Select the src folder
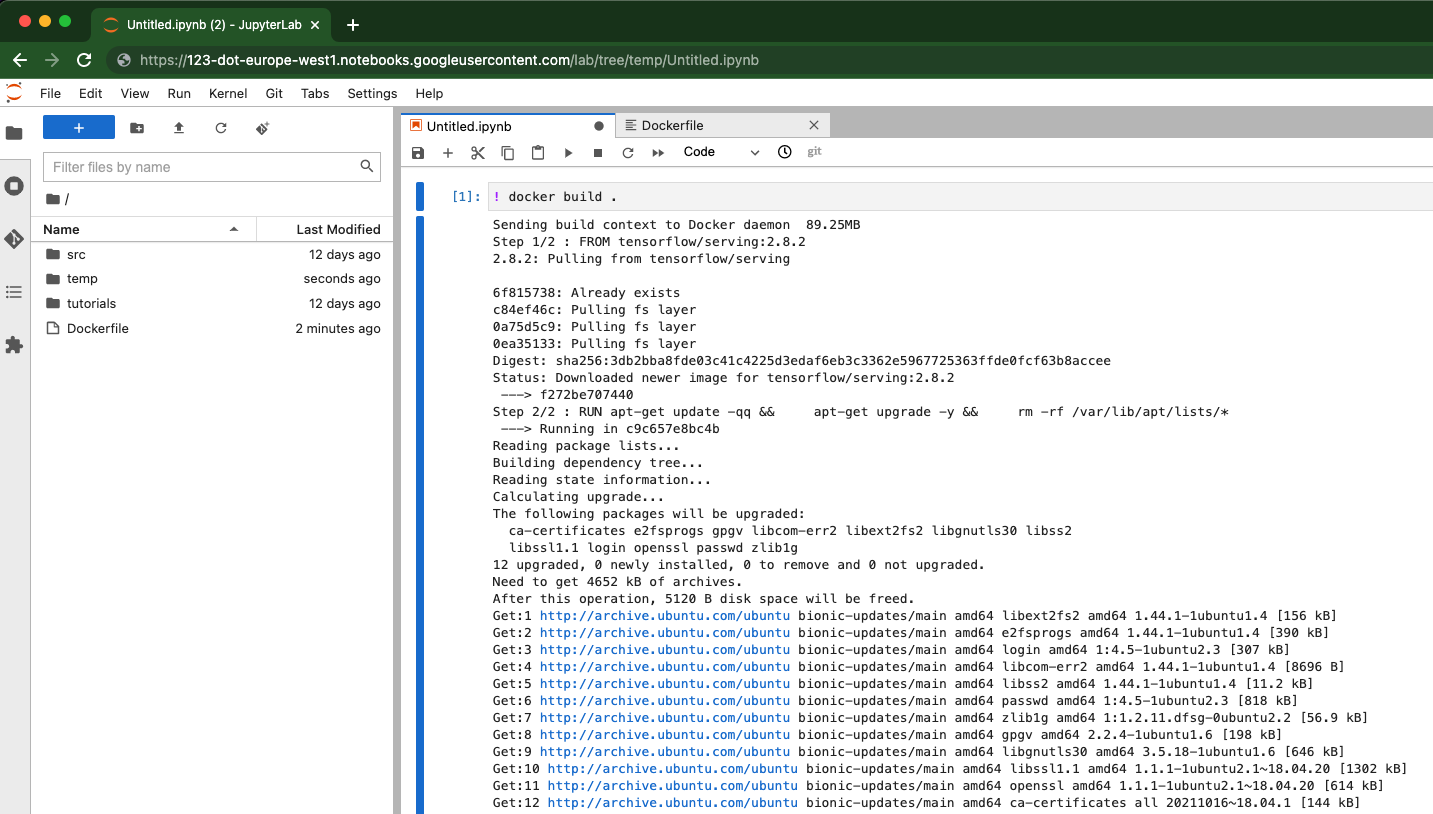Viewport: 1433px width, 814px height. point(212,254)
